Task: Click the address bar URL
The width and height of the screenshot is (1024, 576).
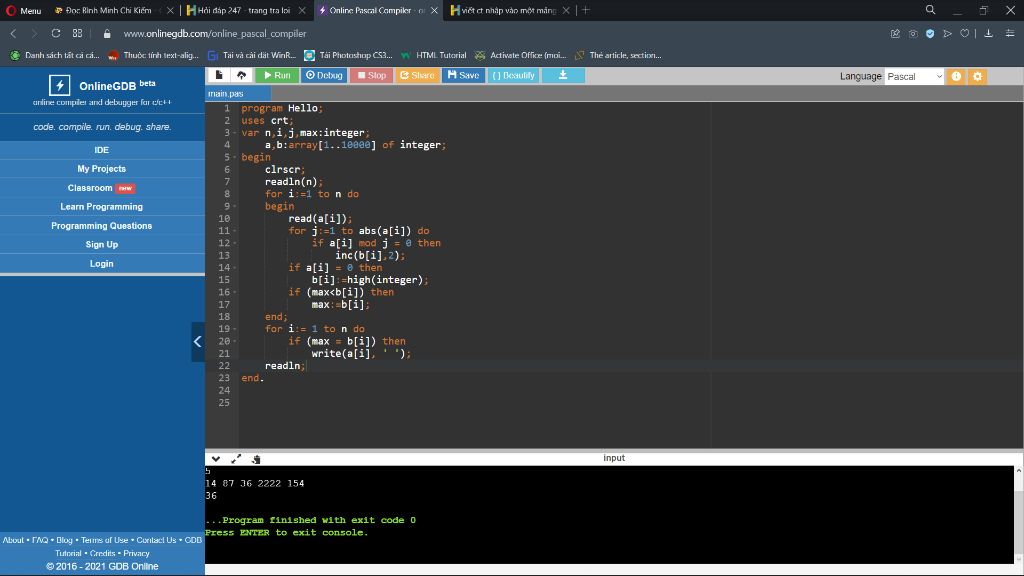Action: (215, 34)
